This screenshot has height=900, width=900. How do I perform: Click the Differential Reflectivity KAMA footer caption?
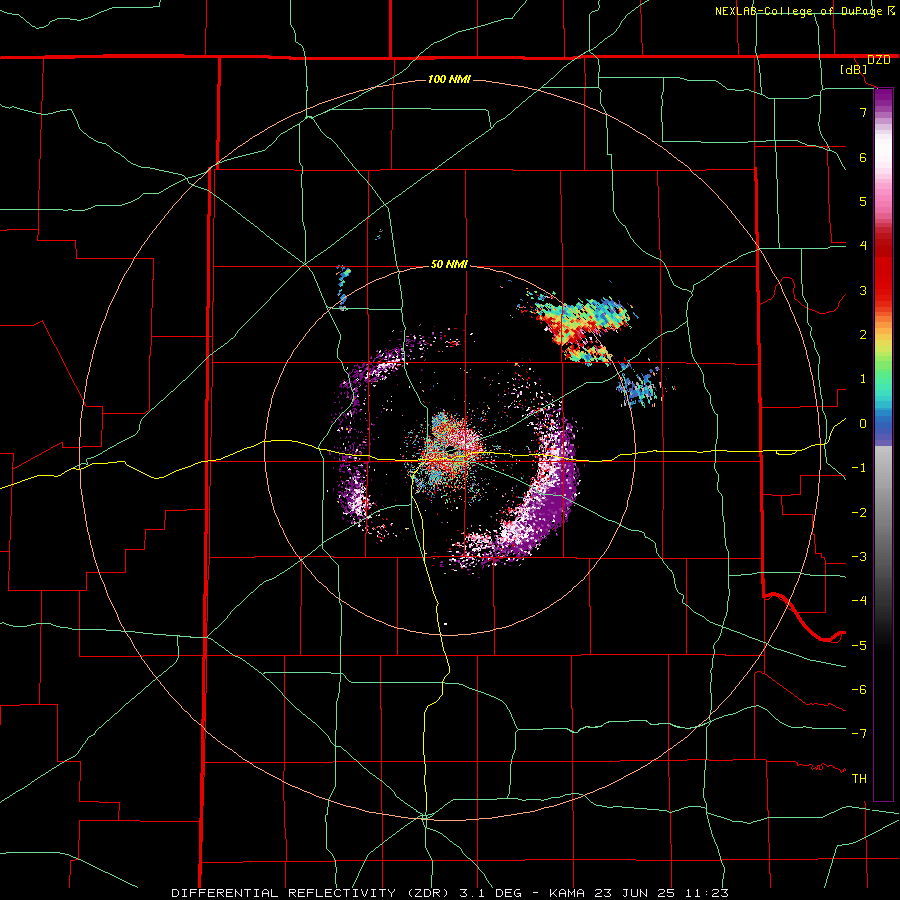point(450,893)
